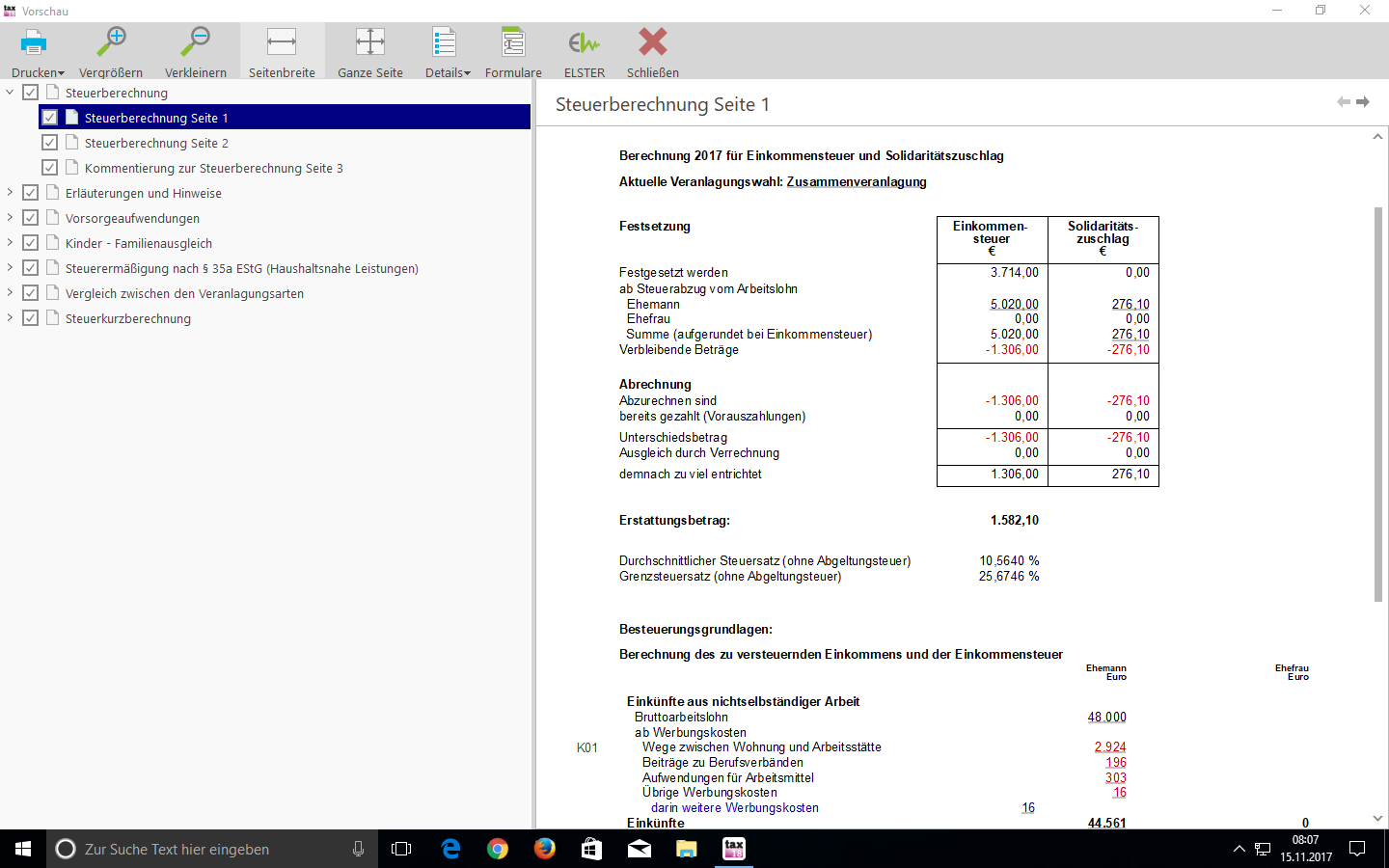
Task: Go to previous page arrow
Action: pos(1344,102)
